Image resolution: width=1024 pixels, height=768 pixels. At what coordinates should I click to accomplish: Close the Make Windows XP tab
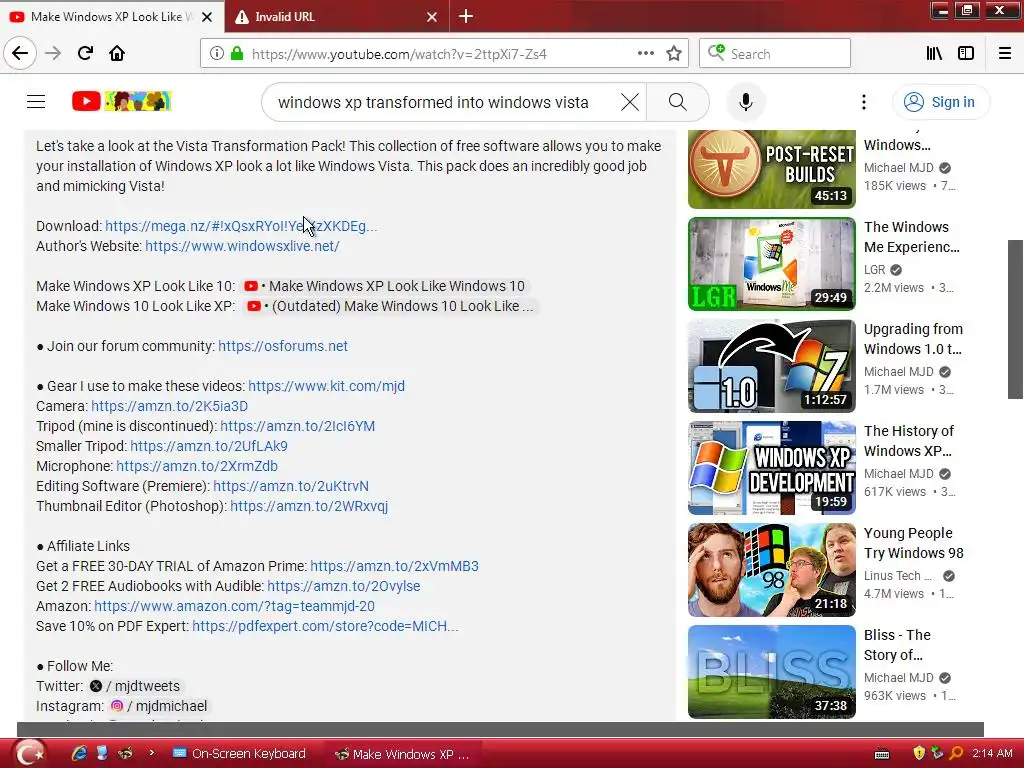(x=207, y=17)
